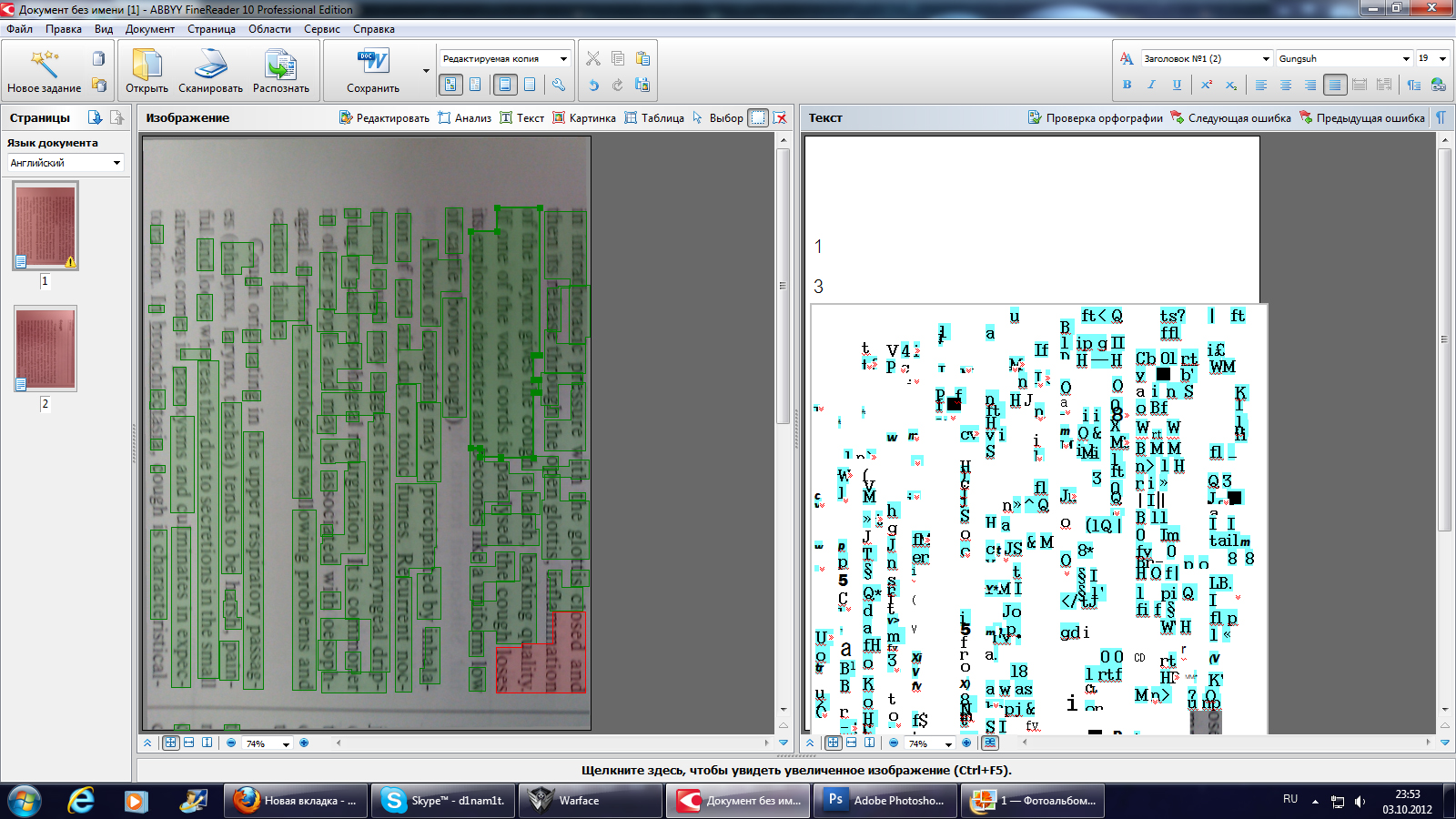Click the scissors cut icon
The height and width of the screenshot is (819, 1456).
click(593, 58)
